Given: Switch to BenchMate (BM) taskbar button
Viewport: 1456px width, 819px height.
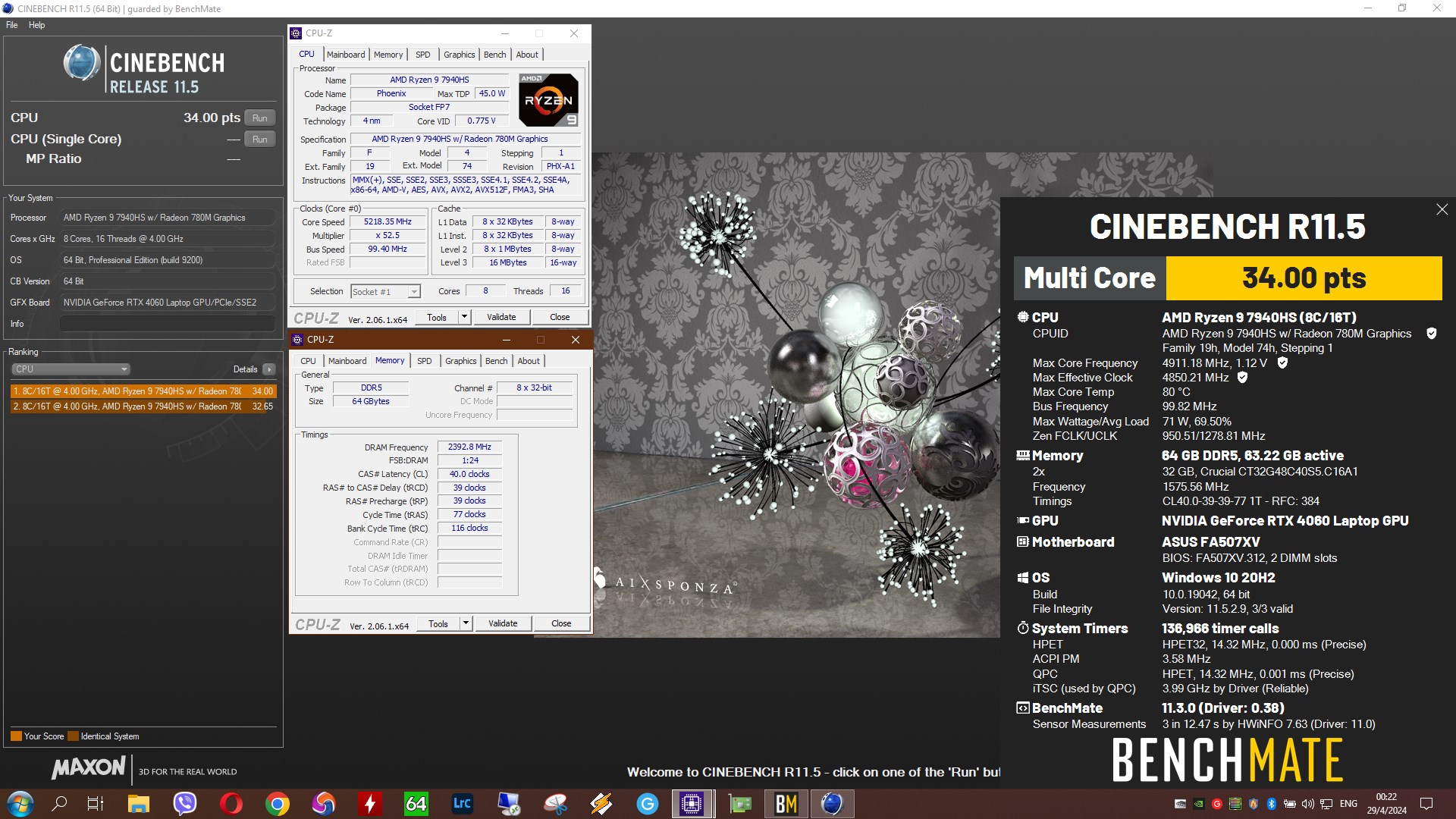Looking at the screenshot, I should pos(786,804).
